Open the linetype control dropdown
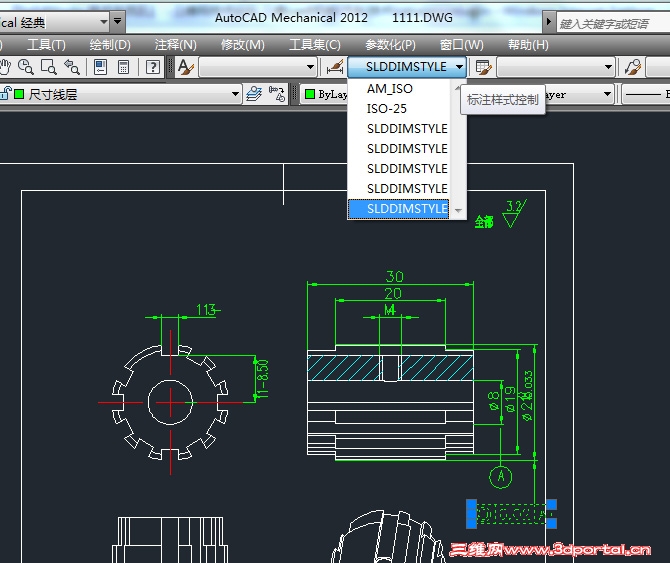The width and height of the screenshot is (670, 563). [607, 94]
